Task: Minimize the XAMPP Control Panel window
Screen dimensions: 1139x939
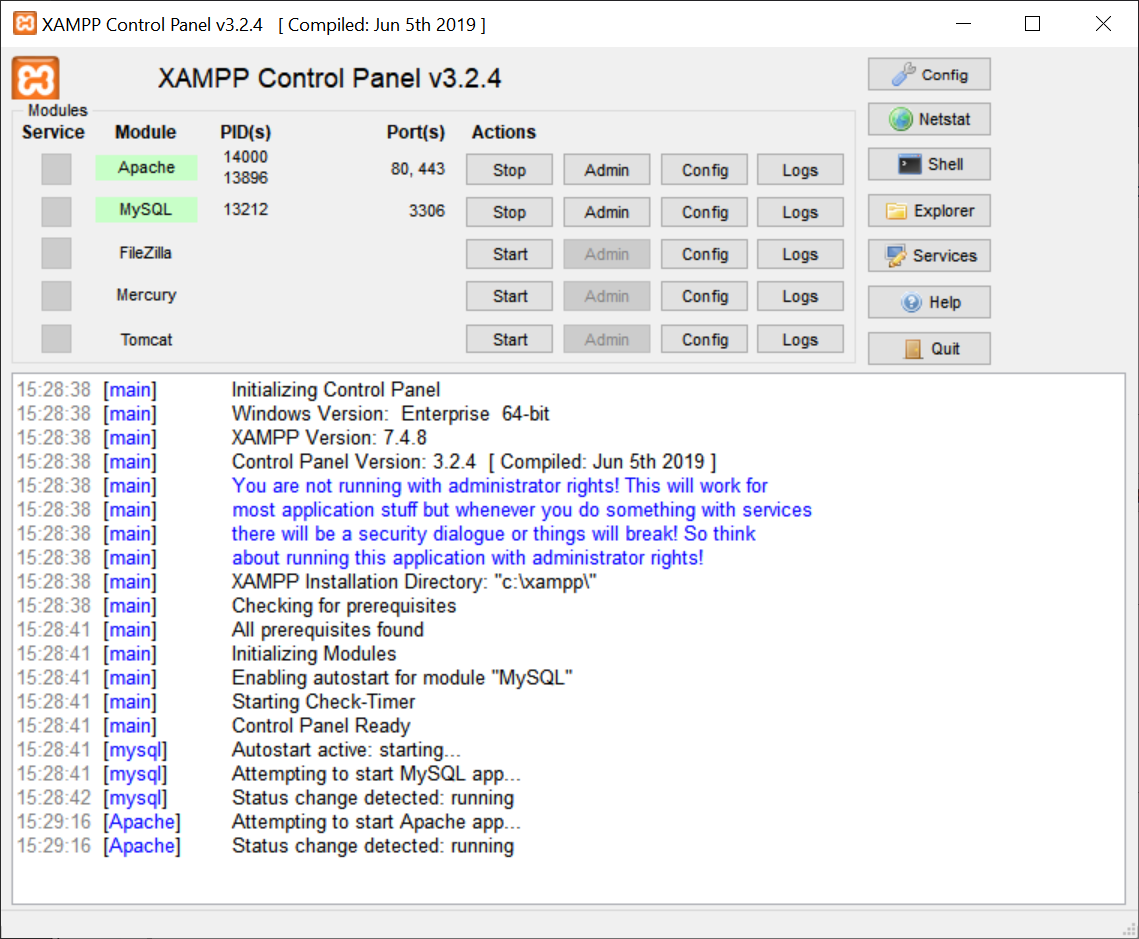Action: click(x=963, y=24)
